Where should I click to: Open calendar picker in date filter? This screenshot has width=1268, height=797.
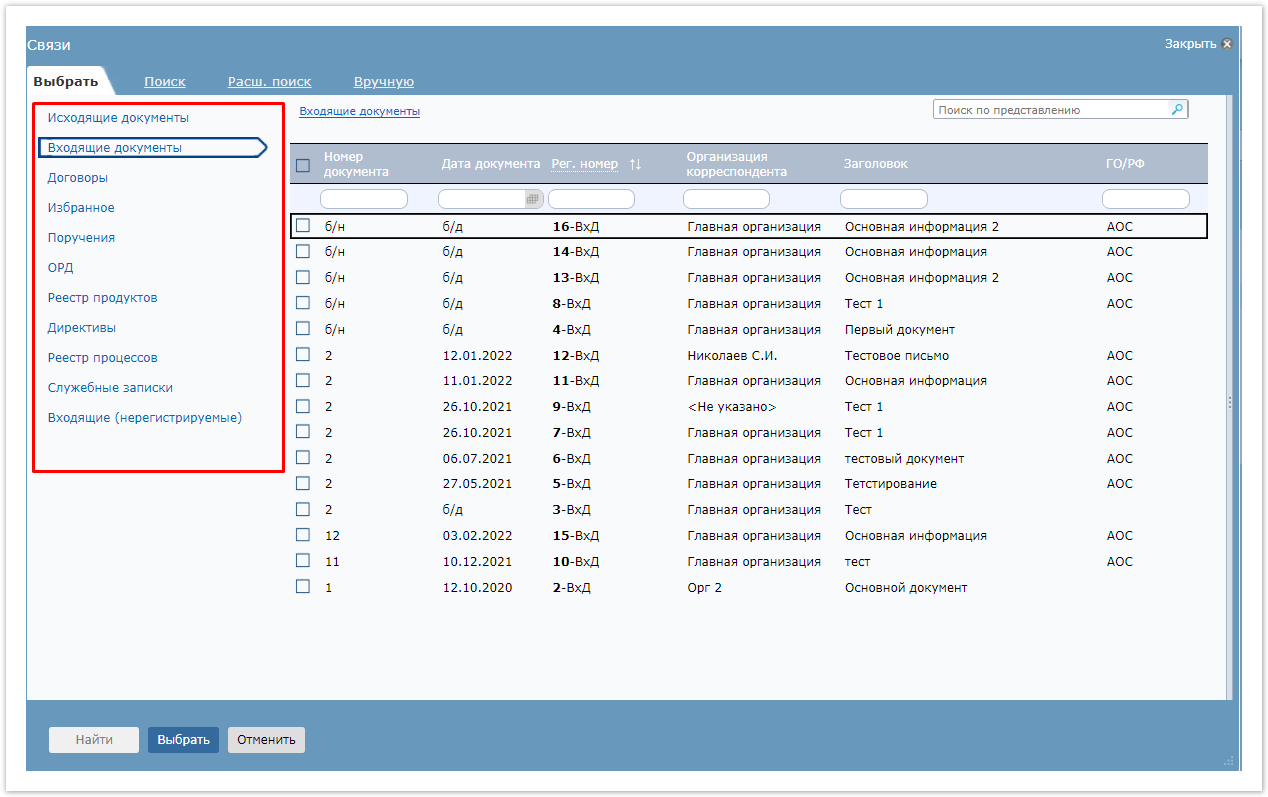point(533,199)
